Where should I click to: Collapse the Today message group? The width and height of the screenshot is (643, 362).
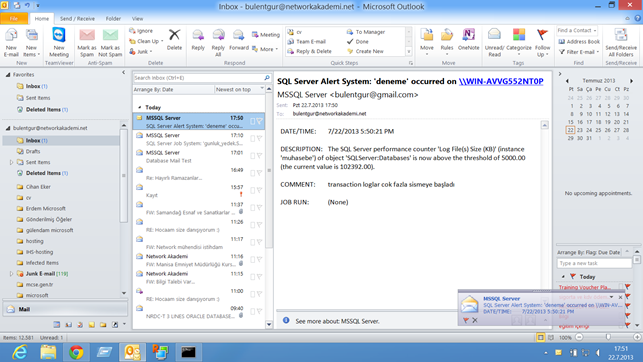point(140,107)
